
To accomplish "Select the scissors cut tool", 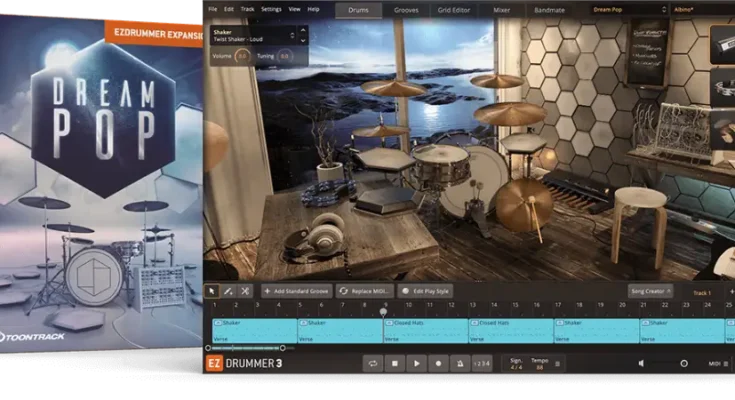I will click(x=245, y=291).
